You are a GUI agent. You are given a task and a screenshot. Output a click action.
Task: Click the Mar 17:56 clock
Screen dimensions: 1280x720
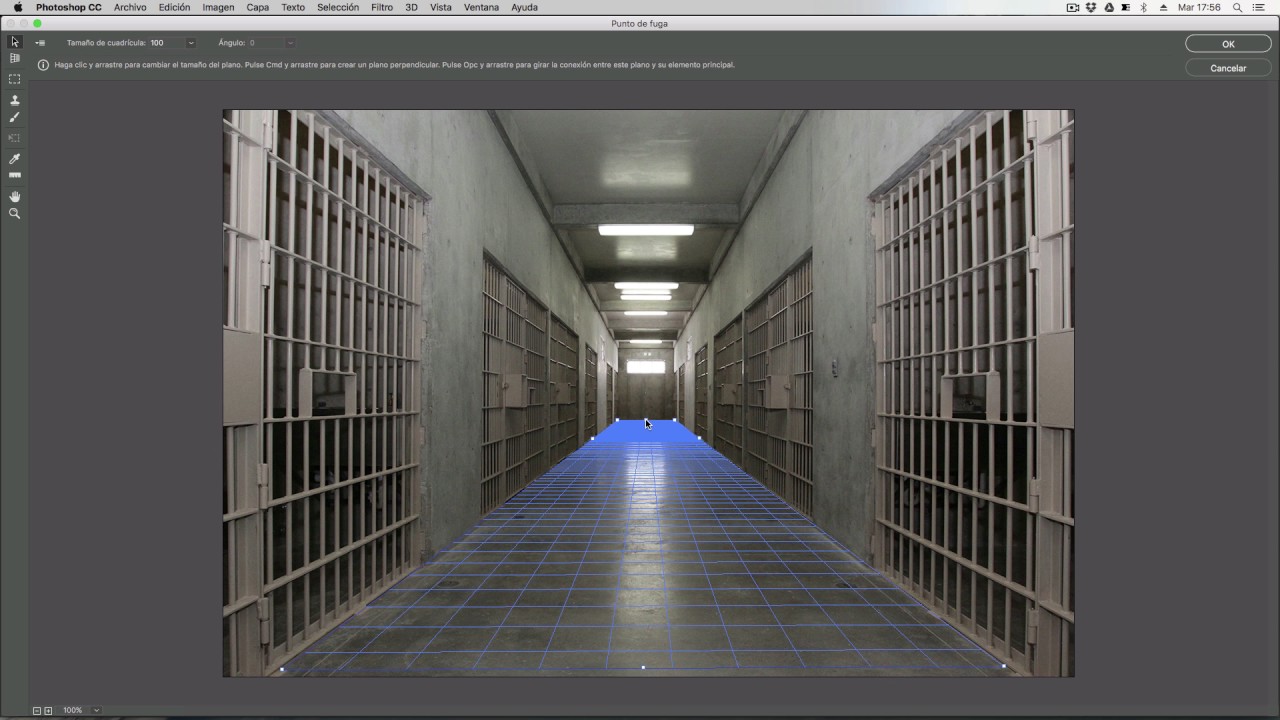pos(1198,7)
